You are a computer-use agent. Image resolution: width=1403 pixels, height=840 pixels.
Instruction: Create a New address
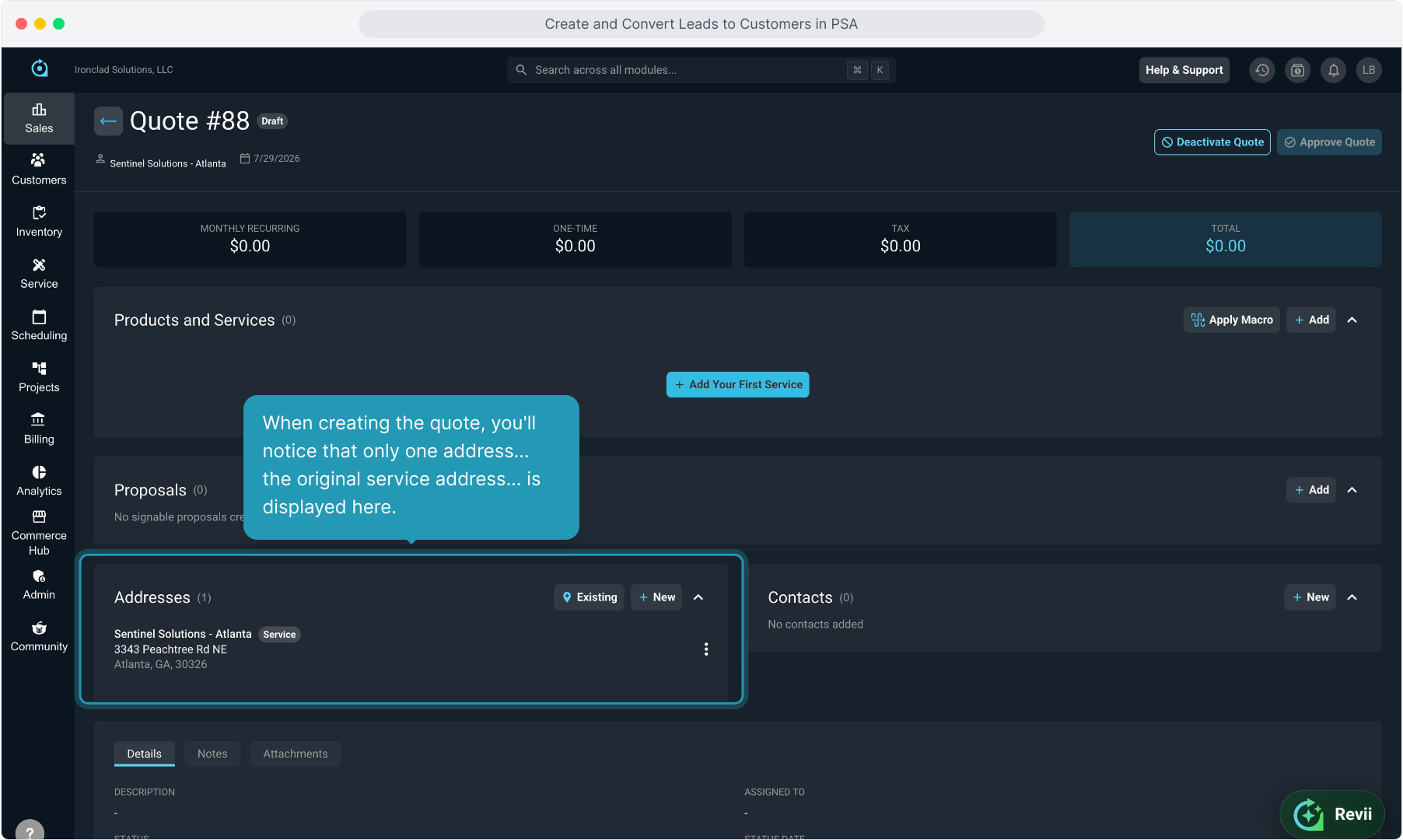point(656,597)
